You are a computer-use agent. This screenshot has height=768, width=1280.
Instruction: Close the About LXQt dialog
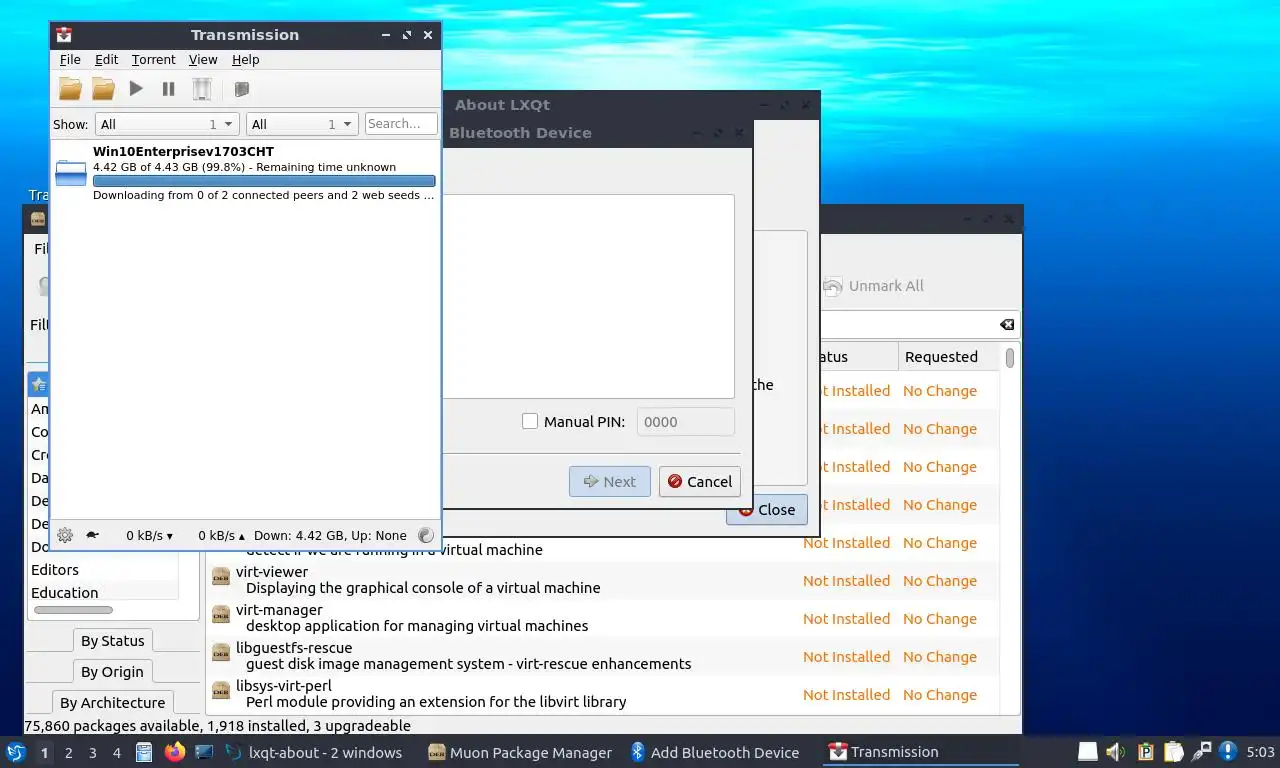(767, 509)
